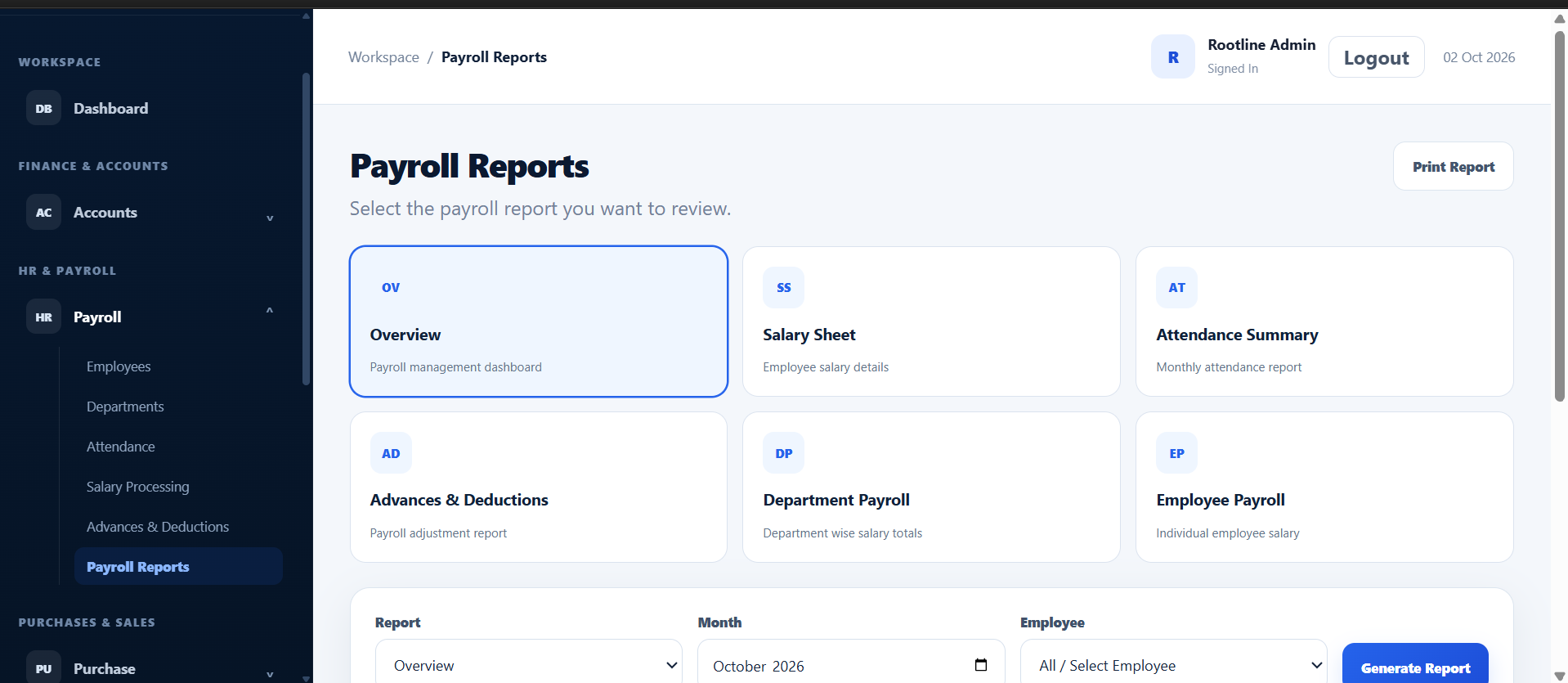1568x683 pixels.
Task: Select the Attendance Summary card title
Action: click(x=1237, y=335)
